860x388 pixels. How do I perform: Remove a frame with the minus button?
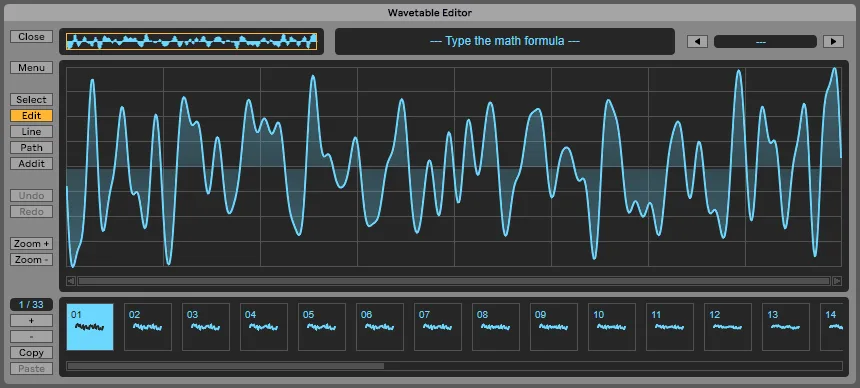click(x=31, y=336)
